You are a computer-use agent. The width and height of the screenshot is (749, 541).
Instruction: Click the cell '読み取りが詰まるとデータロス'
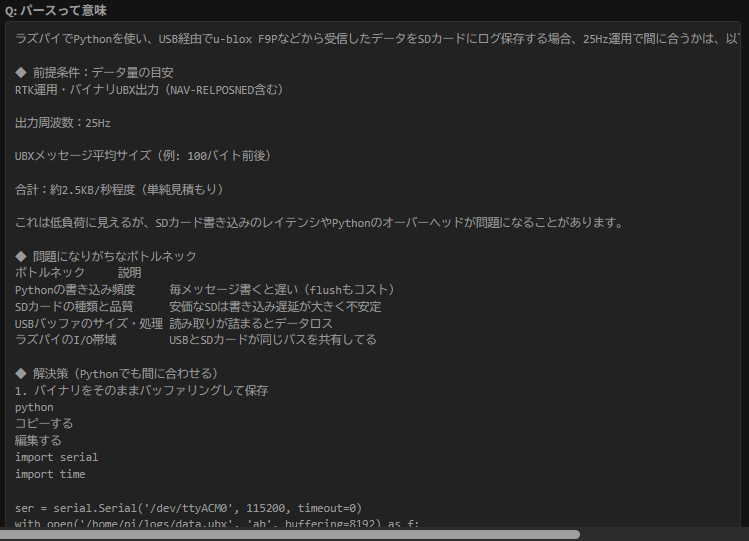(x=251, y=324)
